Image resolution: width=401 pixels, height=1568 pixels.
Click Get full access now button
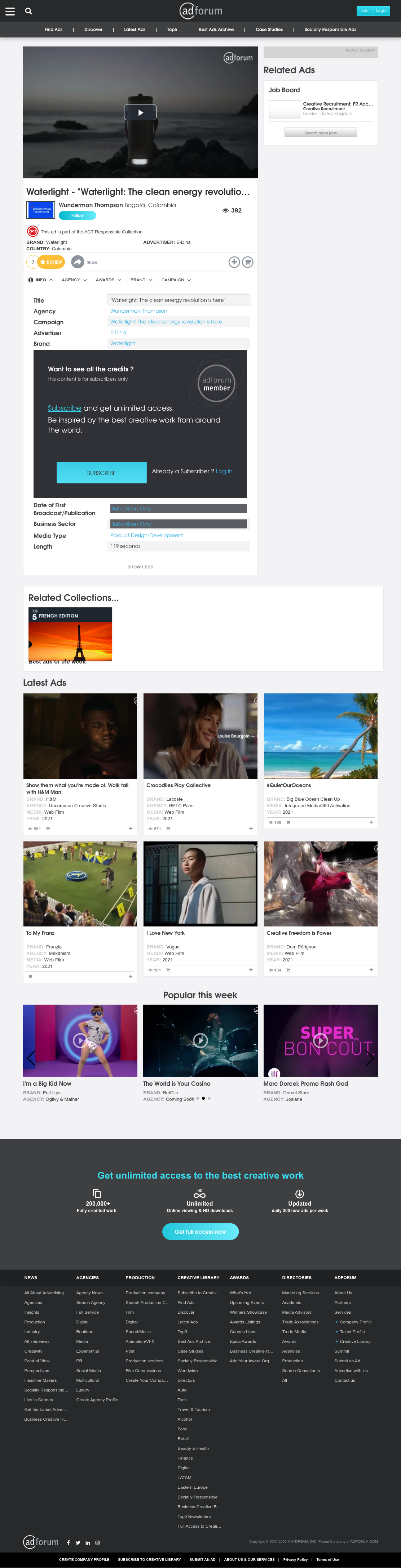(200, 1232)
